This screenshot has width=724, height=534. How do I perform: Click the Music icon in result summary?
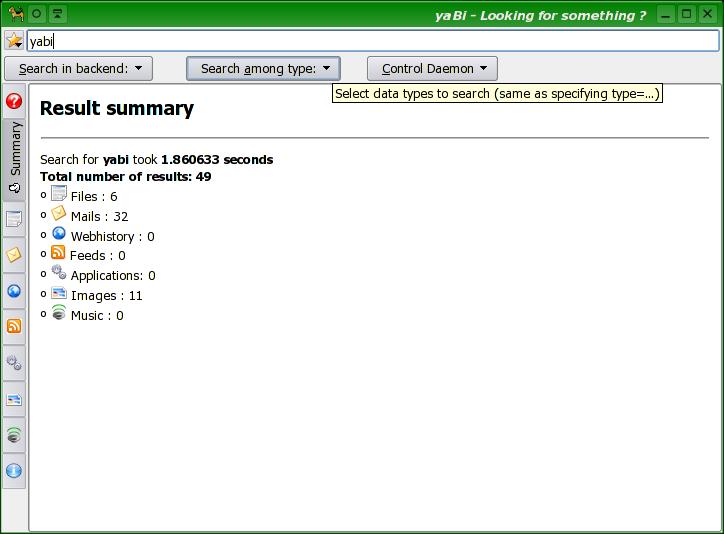(59, 312)
